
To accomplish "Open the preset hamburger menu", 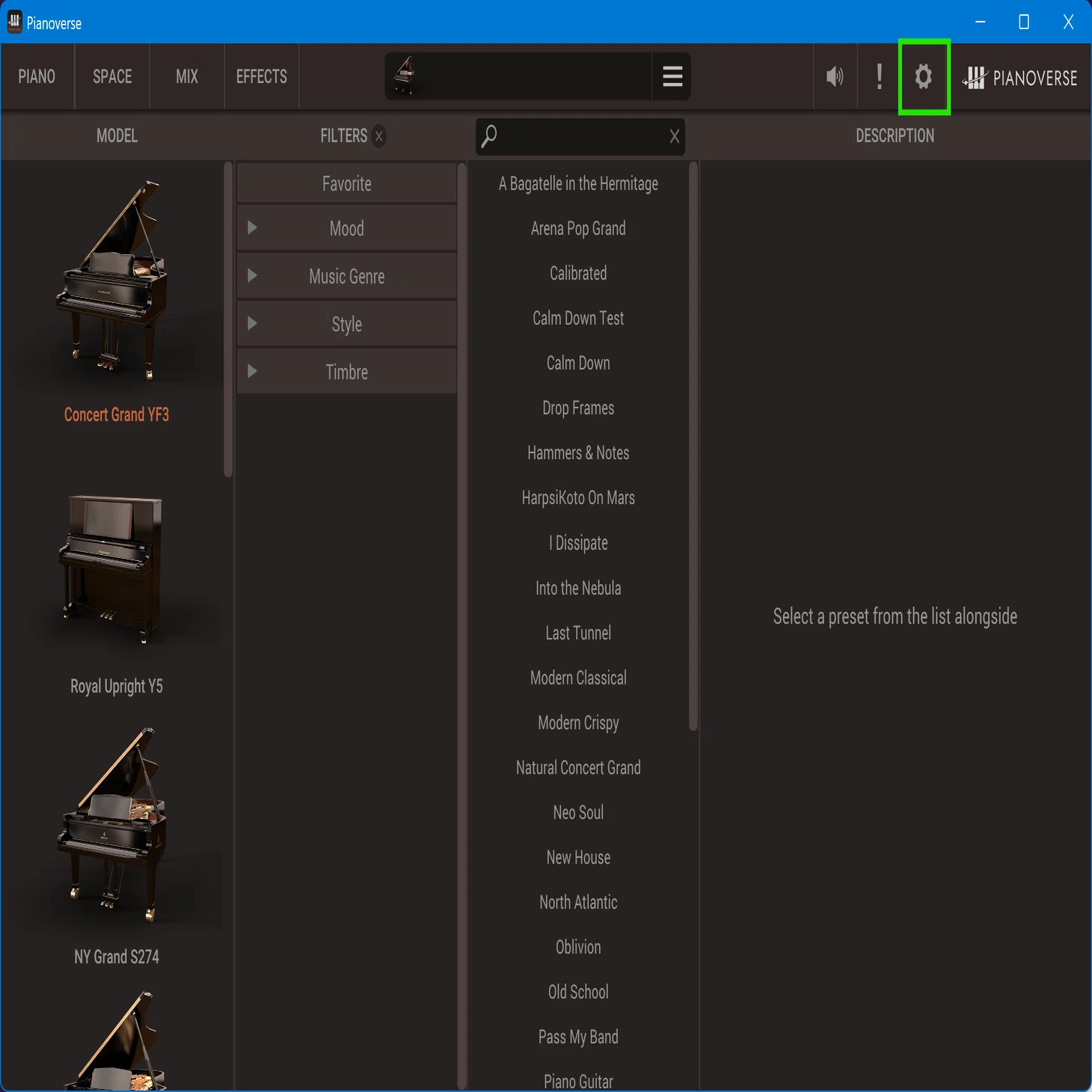I will (x=672, y=76).
